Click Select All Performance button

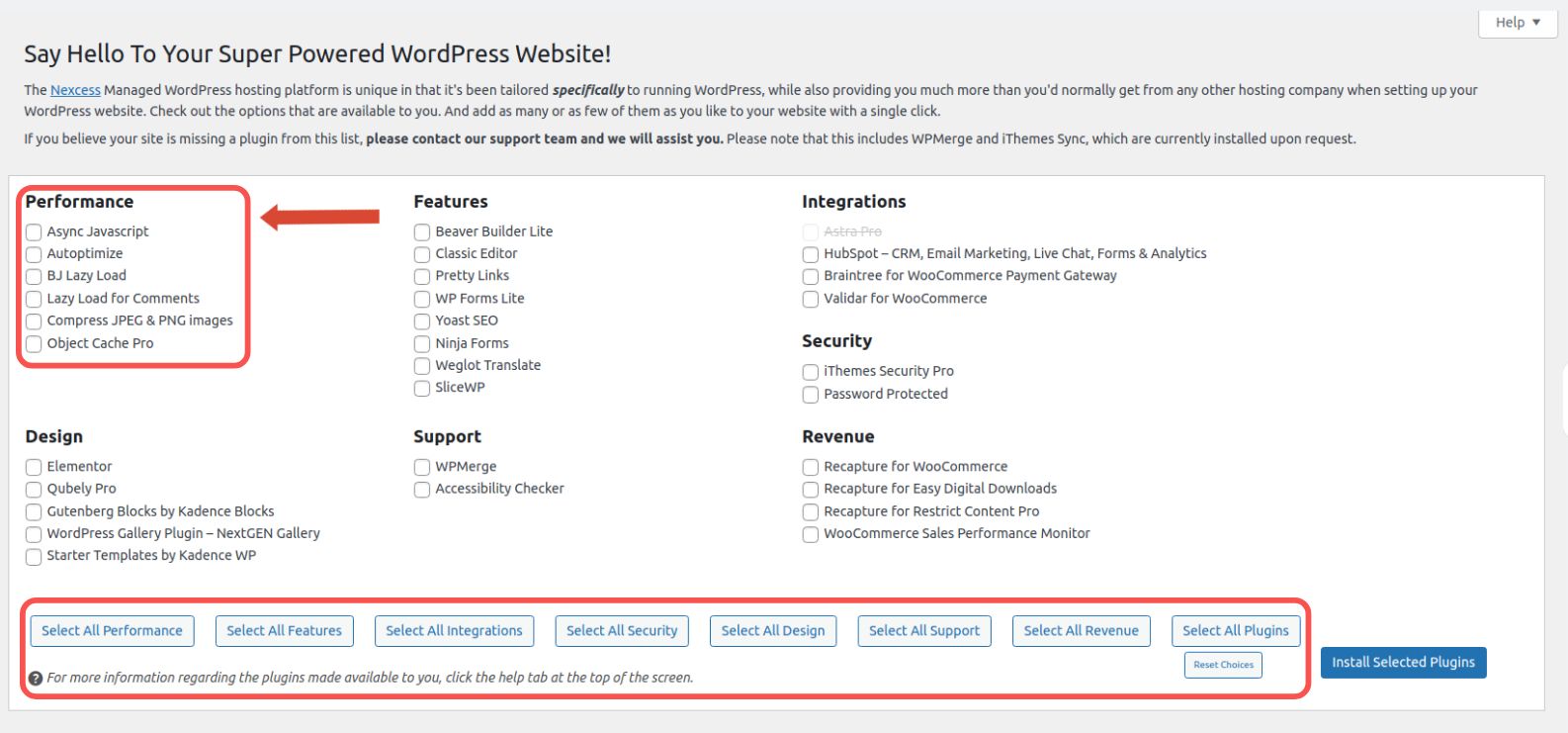(112, 631)
